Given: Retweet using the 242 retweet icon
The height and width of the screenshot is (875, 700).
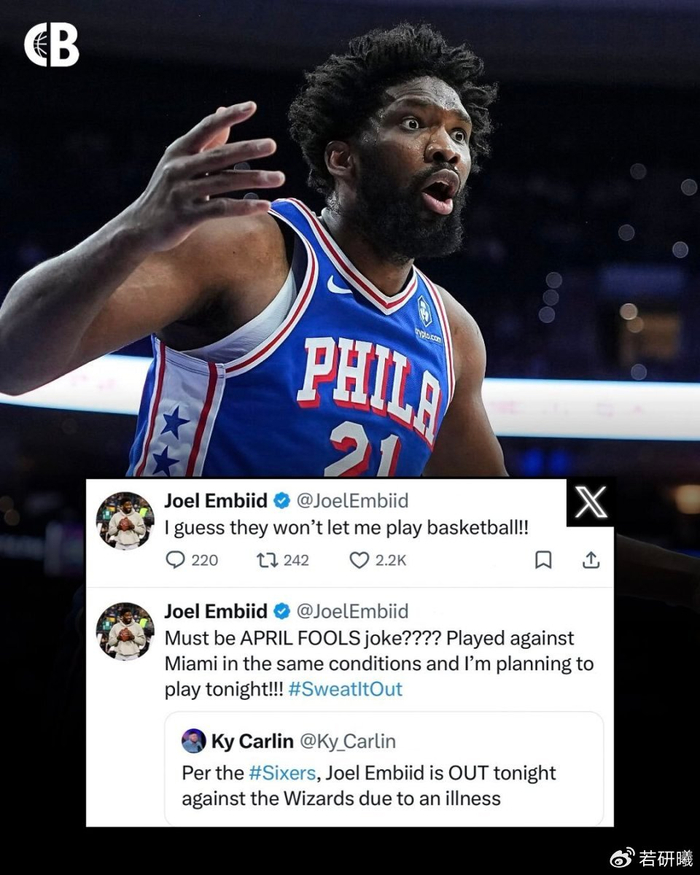Looking at the screenshot, I should click(265, 560).
